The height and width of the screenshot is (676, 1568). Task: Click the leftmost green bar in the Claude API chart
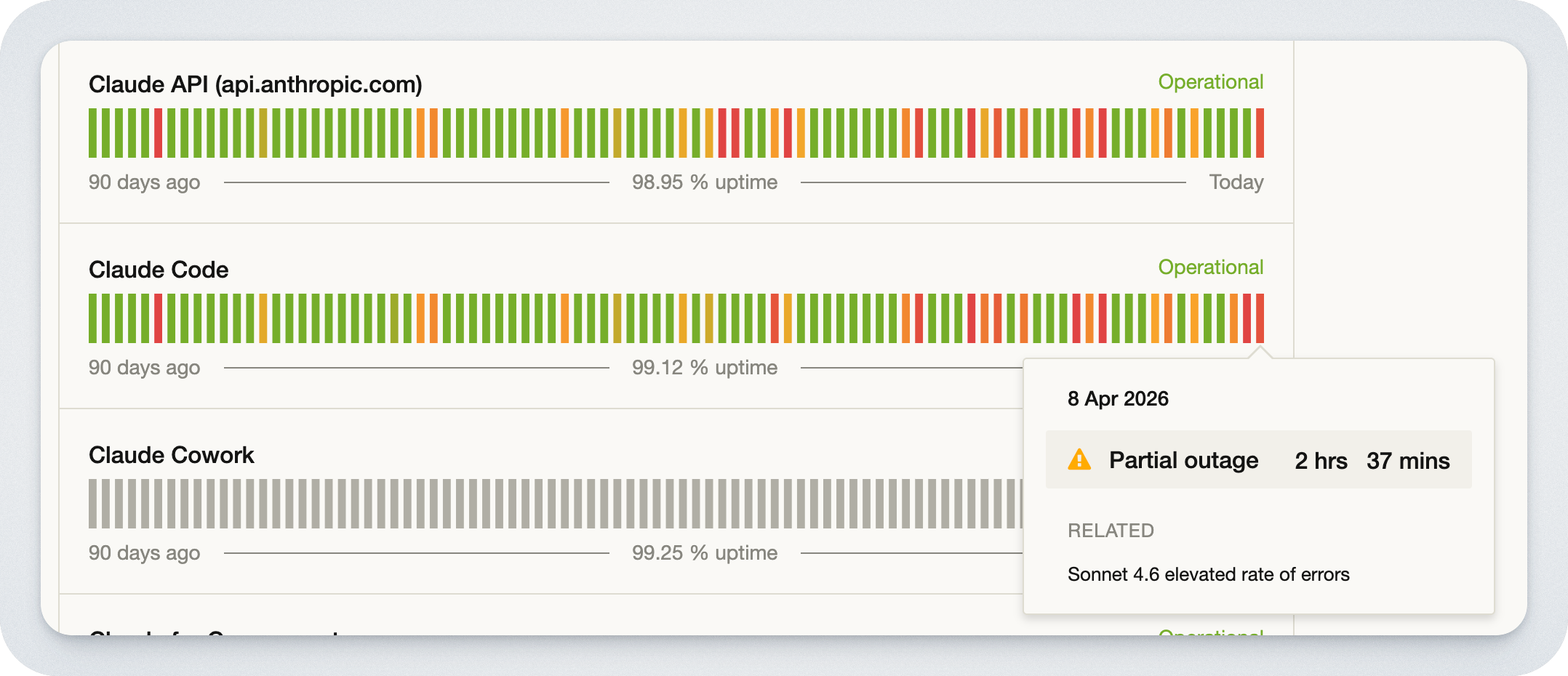[93, 133]
